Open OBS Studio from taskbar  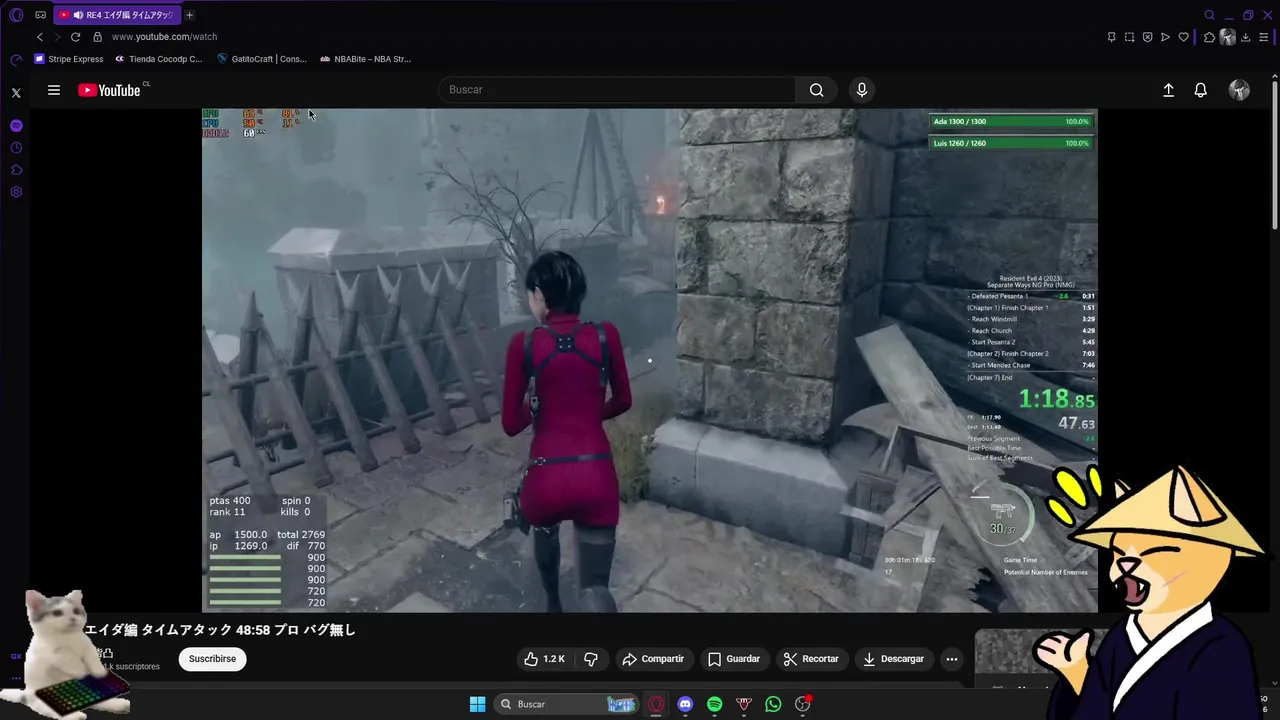(802, 704)
